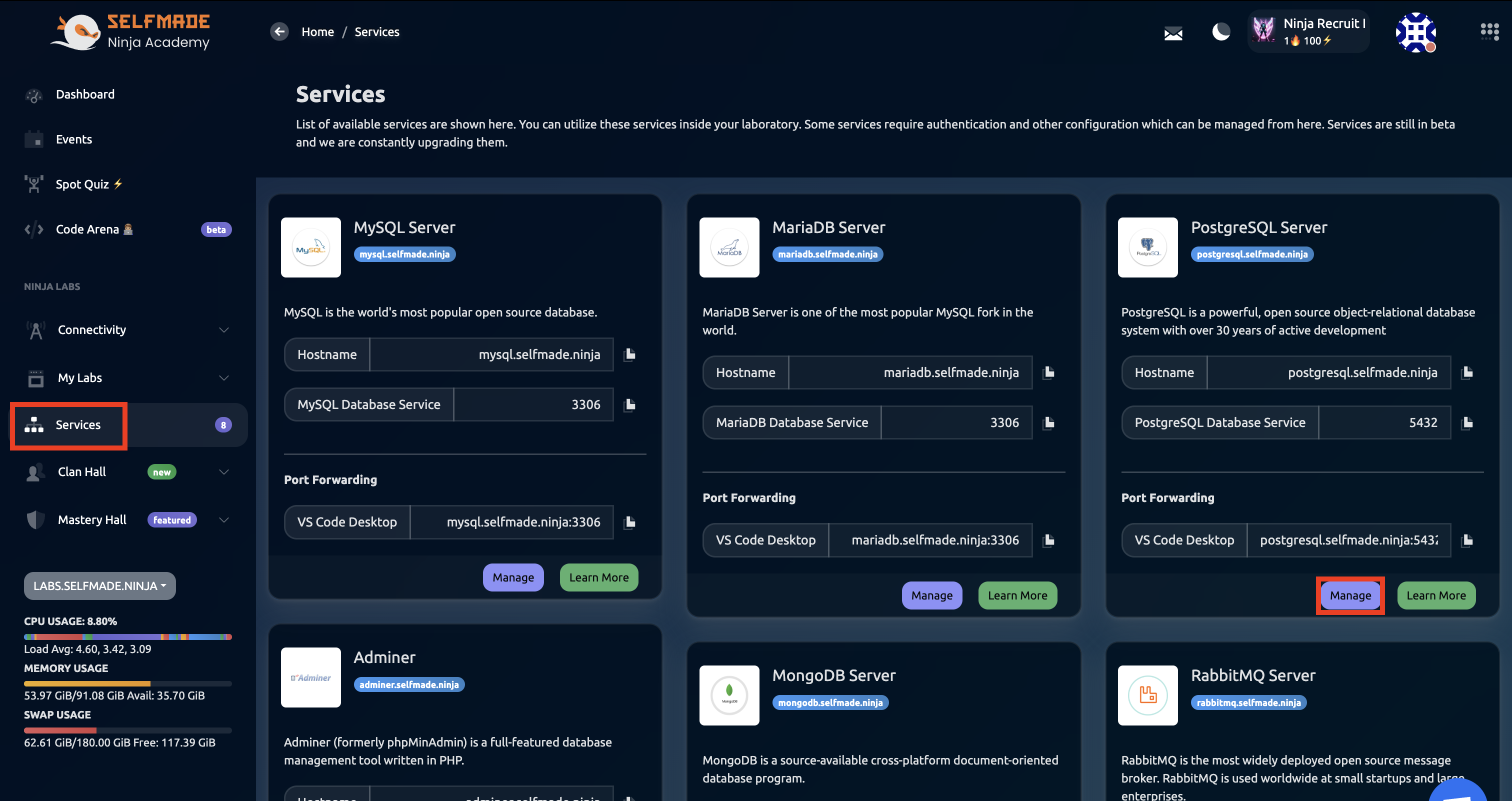Copy the MySQL hostname value
1512x801 pixels.
629,354
